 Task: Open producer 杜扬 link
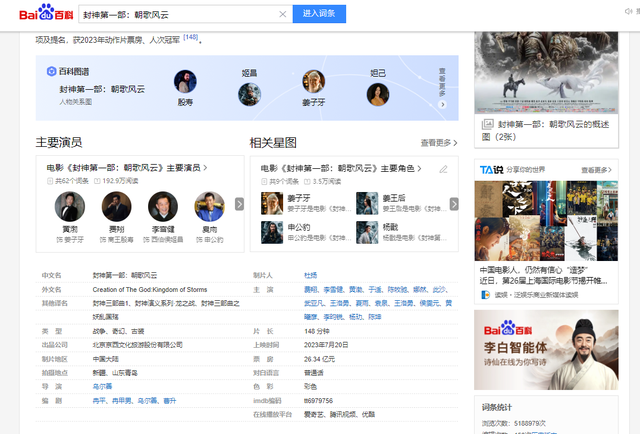click(x=311, y=276)
